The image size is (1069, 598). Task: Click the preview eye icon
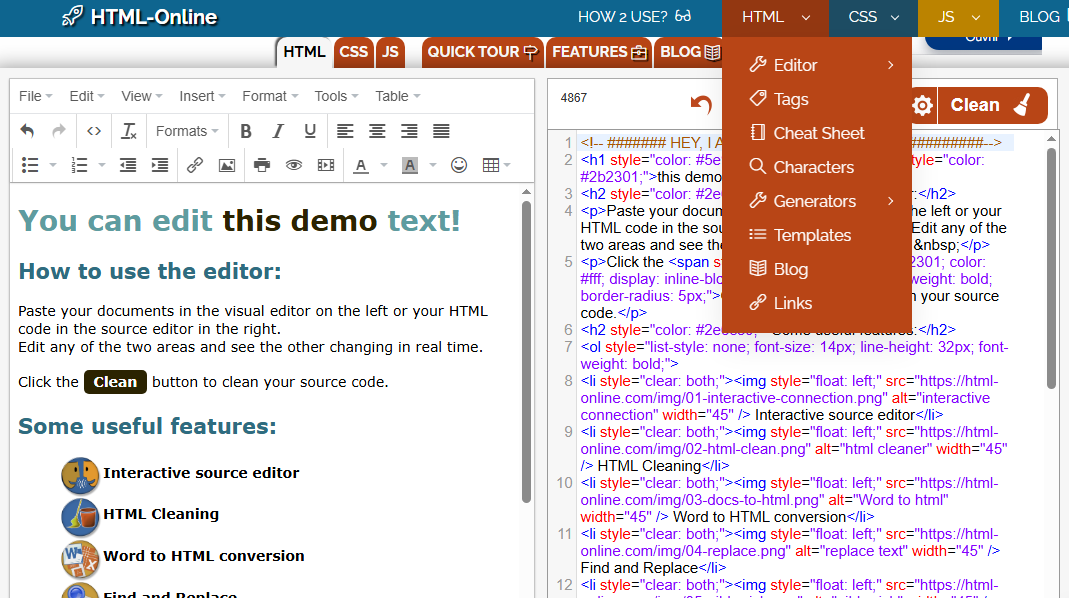pyautogui.click(x=293, y=165)
